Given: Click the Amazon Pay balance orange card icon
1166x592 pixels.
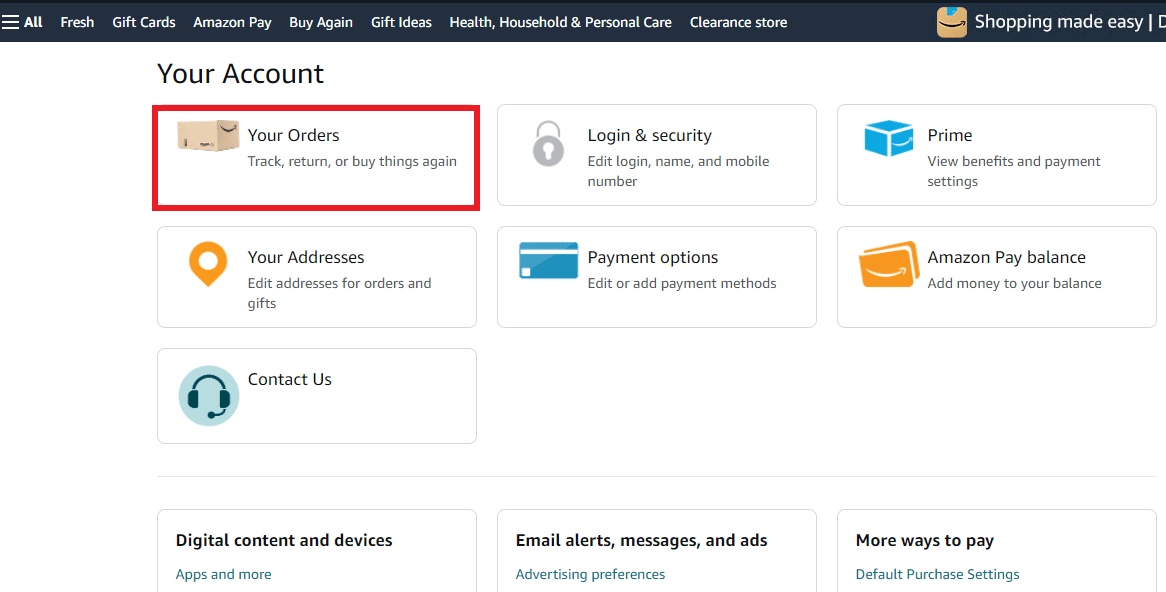Looking at the screenshot, I should [x=889, y=264].
